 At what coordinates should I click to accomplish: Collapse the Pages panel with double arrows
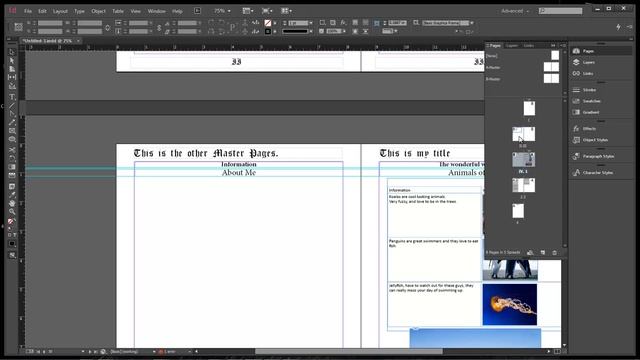(553, 45)
